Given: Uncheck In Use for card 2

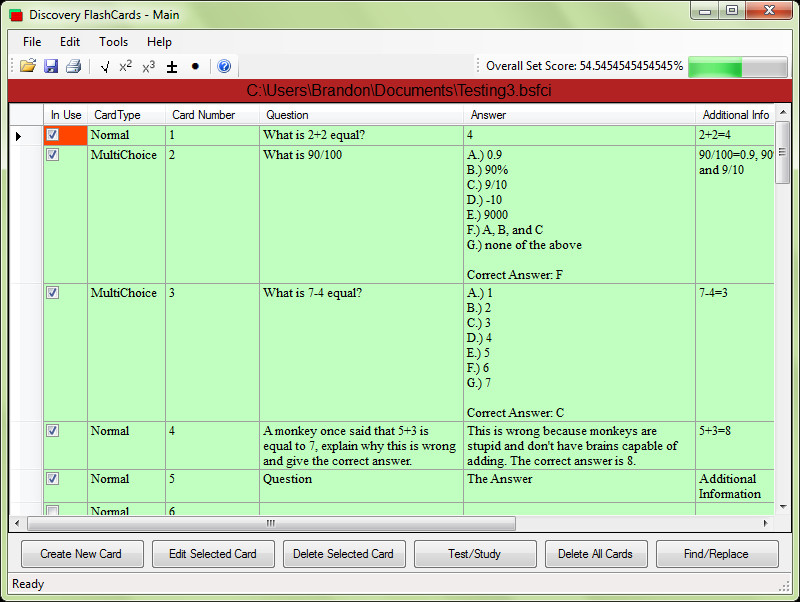Looking at the screenshot, I should click(x=53, y=155).
